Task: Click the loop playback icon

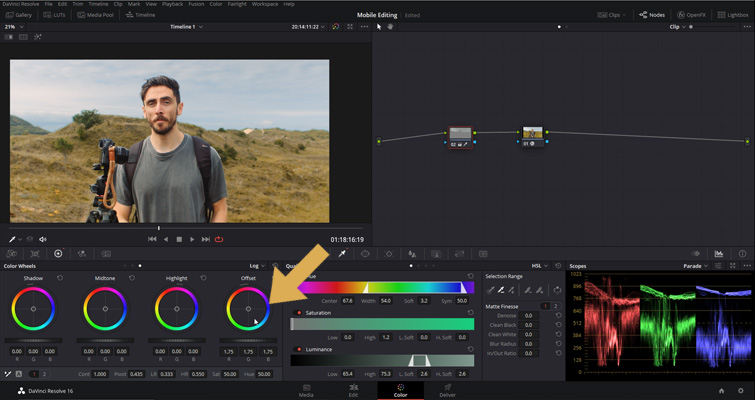Action: (x=219, y=239)
